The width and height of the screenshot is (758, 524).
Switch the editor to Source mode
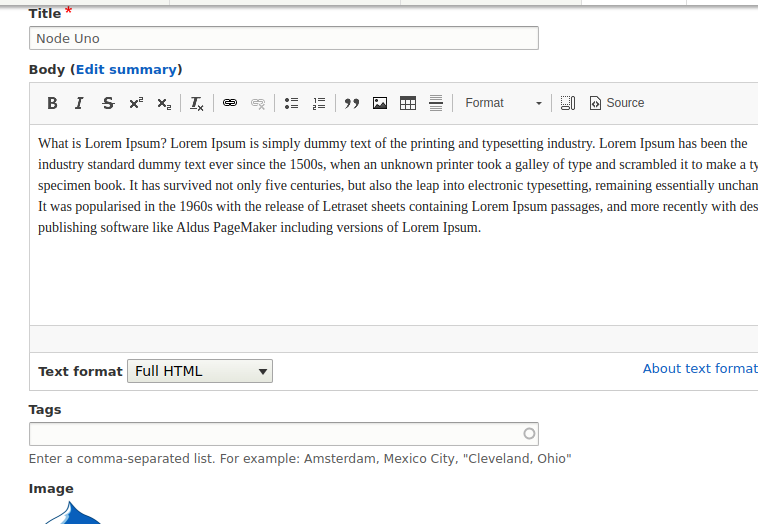coord(617,103)
